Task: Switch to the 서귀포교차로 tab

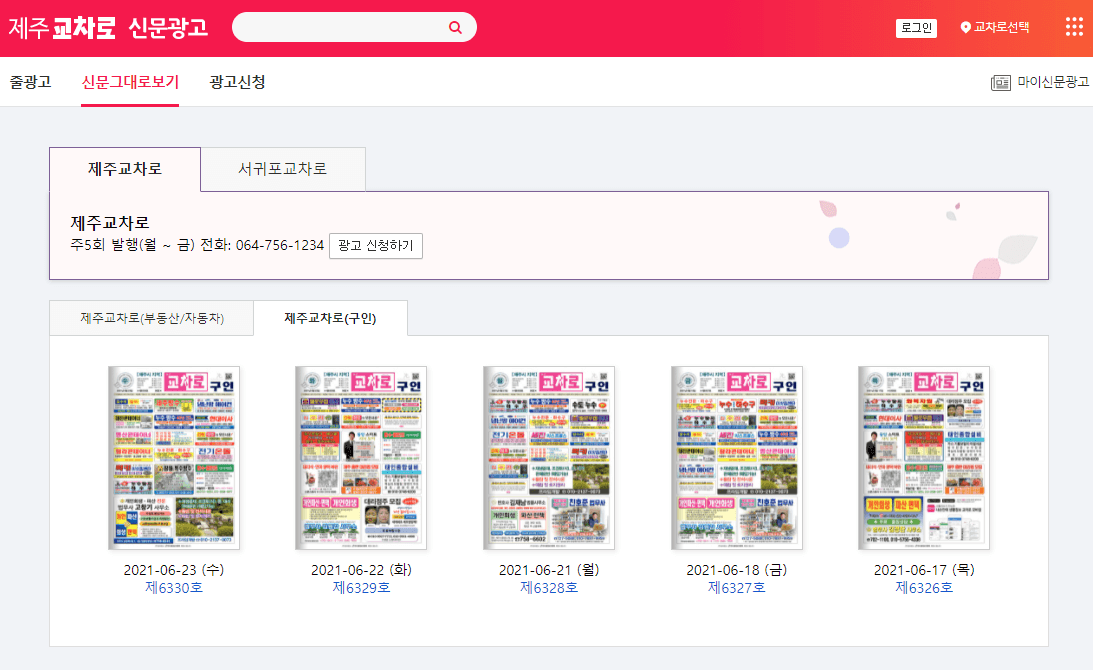Action: point(283,169)
